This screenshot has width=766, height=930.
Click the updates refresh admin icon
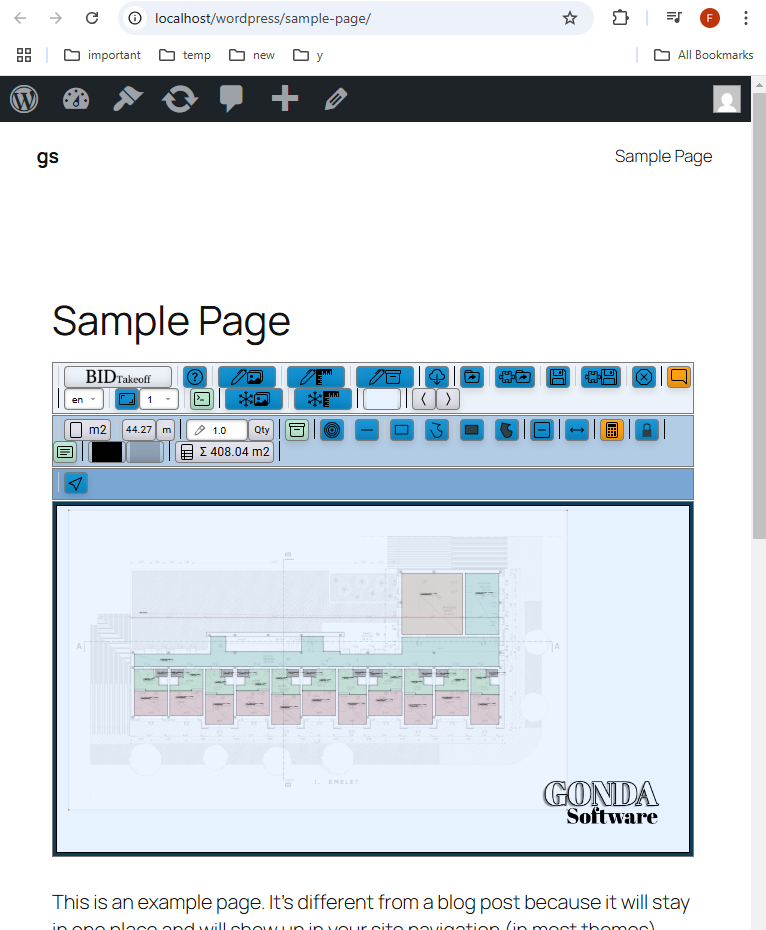pyautogui.click(x=180, y=99)
